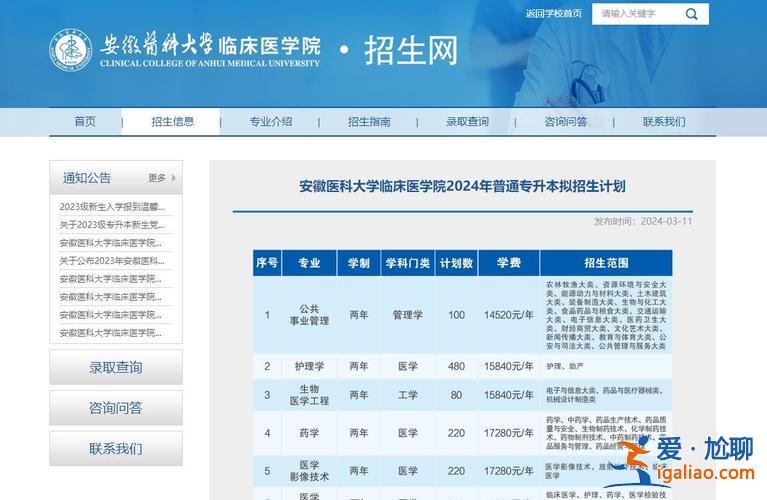Click table header 招生范围
This screenshot has height=500, width=767.
606,263
